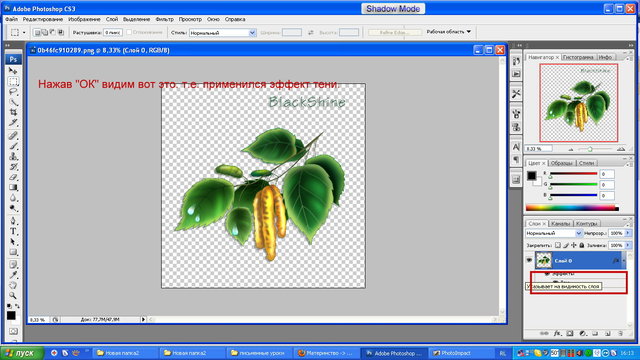Click the Windows Start button
This screenshot has width=640, height=360.
pyautogui.click(x=22, y=353)
